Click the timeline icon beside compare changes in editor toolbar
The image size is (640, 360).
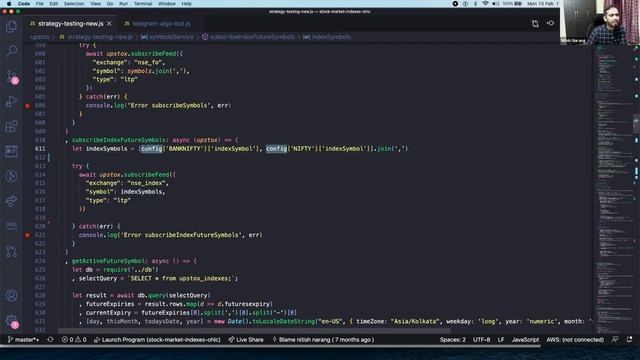coord(550,23)
